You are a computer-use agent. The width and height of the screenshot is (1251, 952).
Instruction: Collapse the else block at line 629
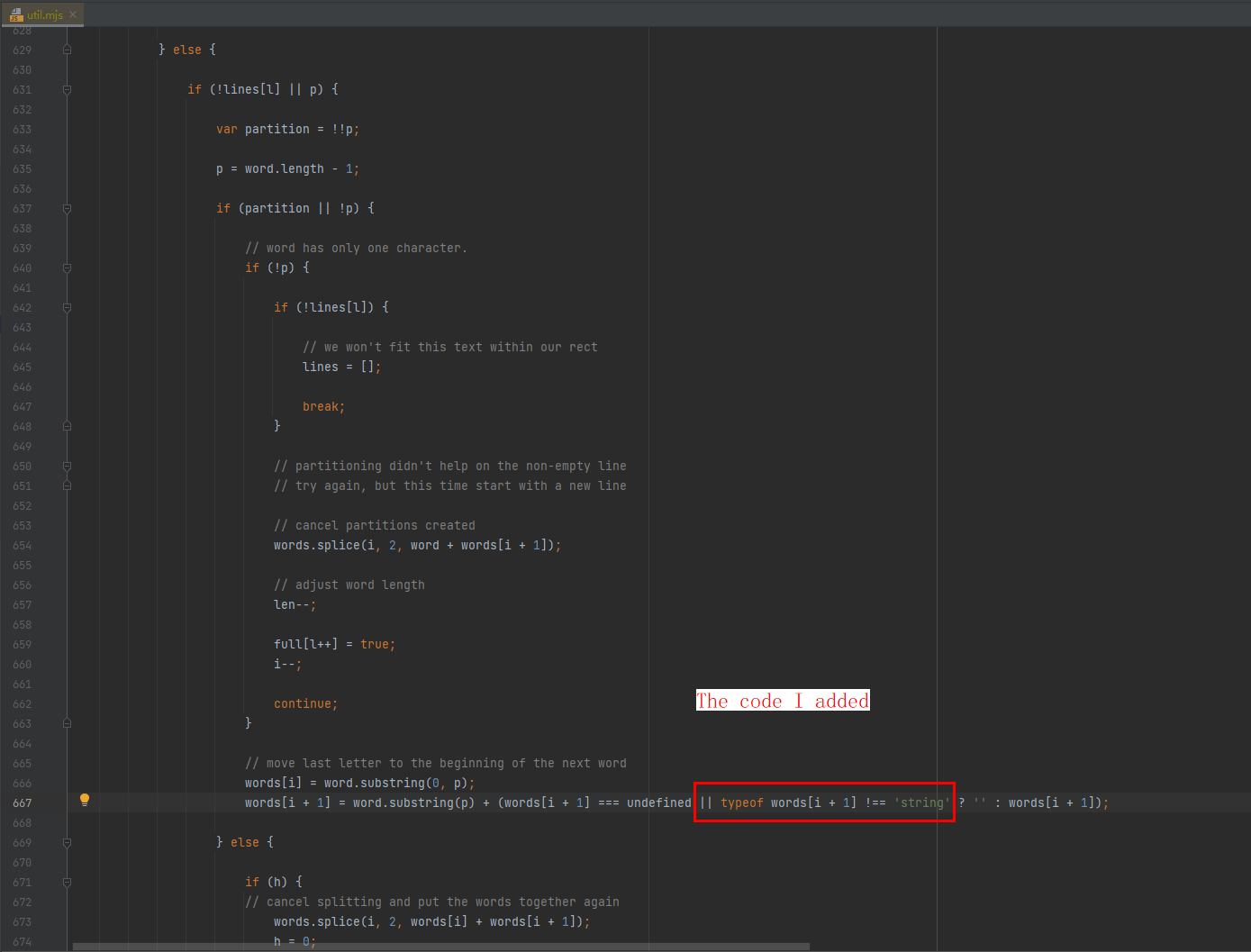[67, 50]
